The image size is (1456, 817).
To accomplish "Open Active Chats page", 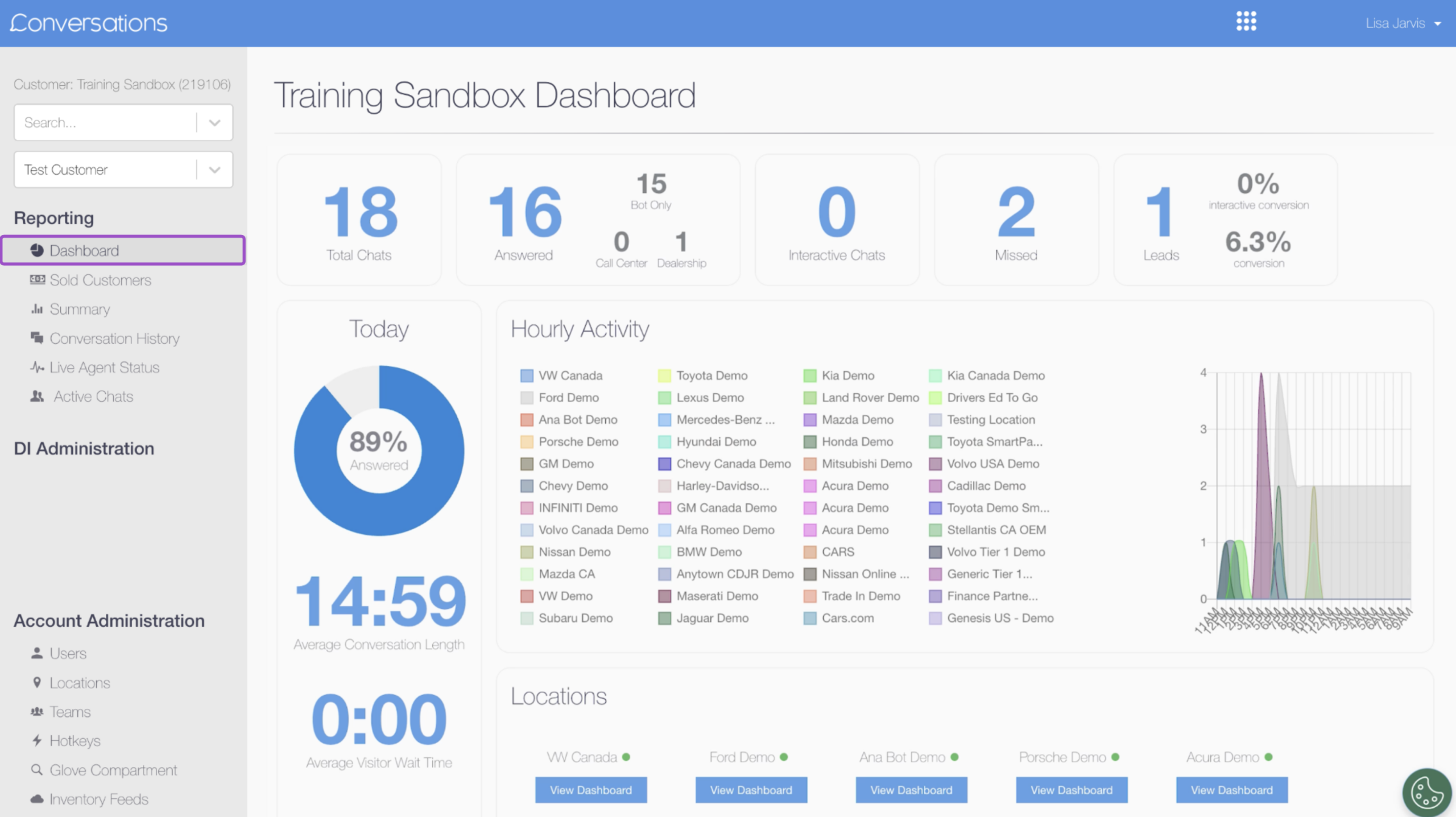I will 93,397.
